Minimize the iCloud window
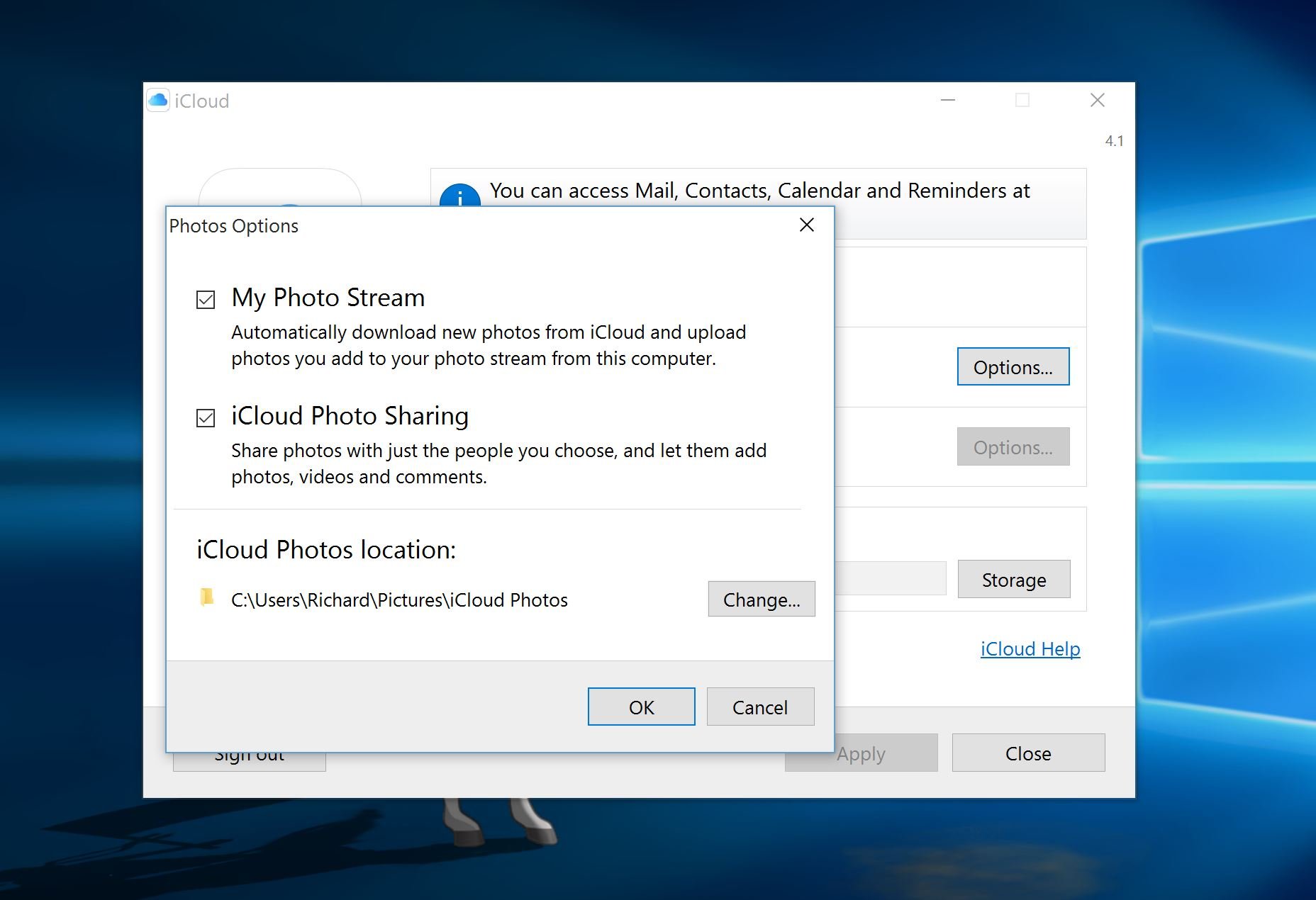1316x900 pixels. (948, 100)
